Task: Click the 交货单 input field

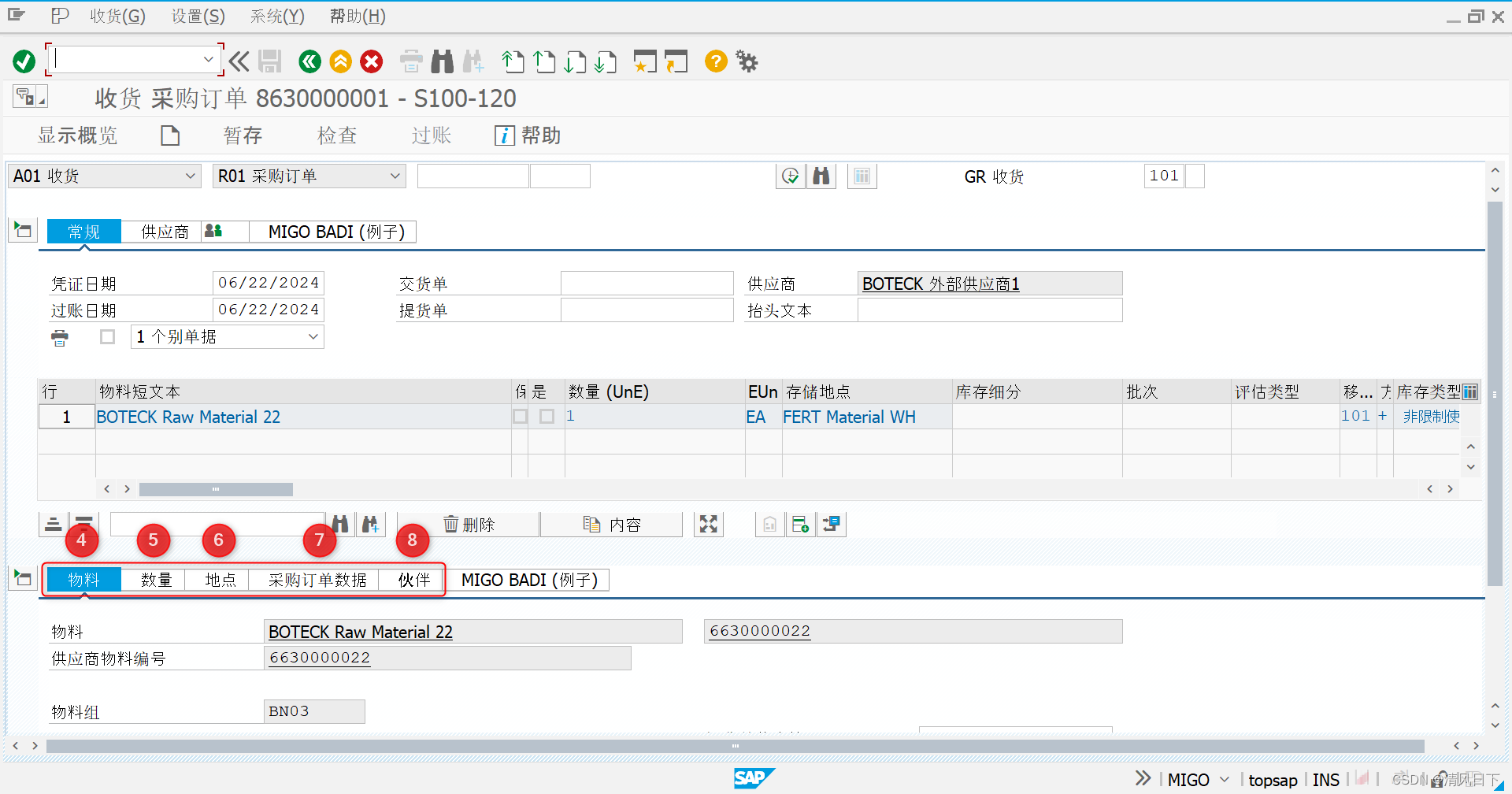Action: tap(647, 283)
